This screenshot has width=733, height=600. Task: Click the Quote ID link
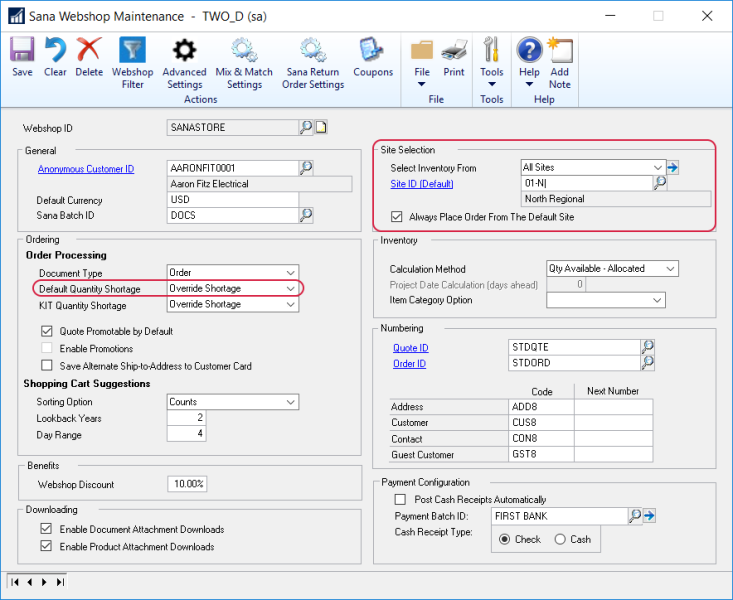click(410, 348)
